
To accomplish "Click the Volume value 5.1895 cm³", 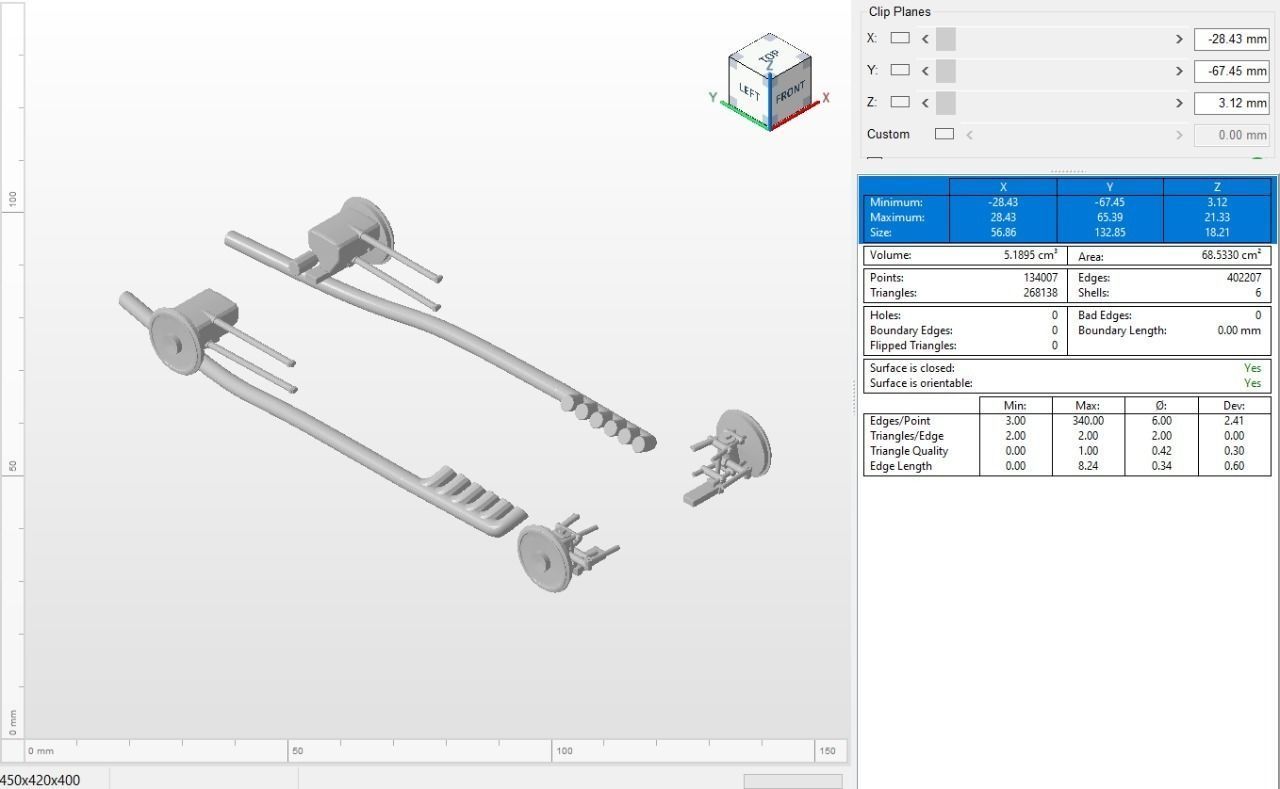I will 1030,255.
